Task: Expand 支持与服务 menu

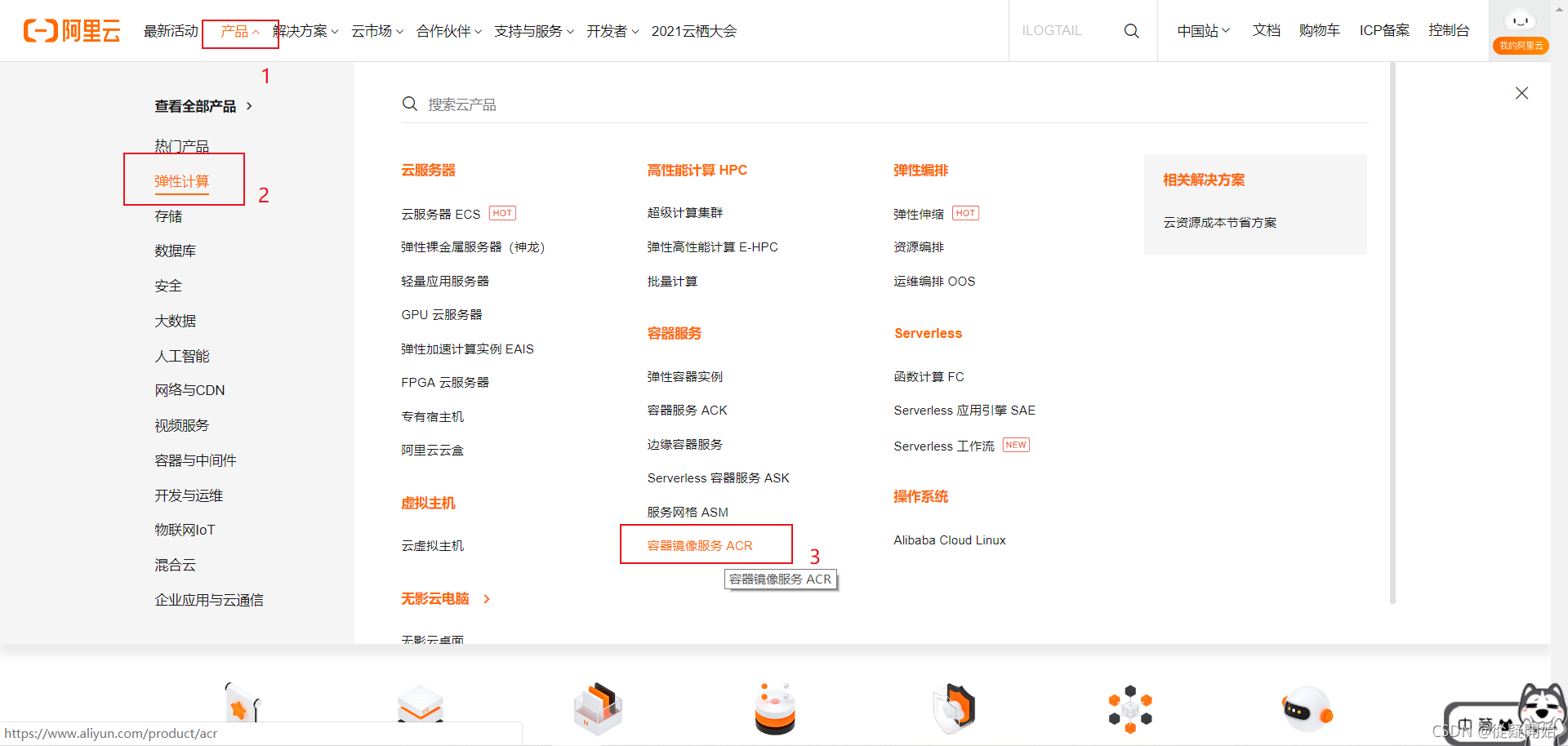Action: (x=534, y=31)
